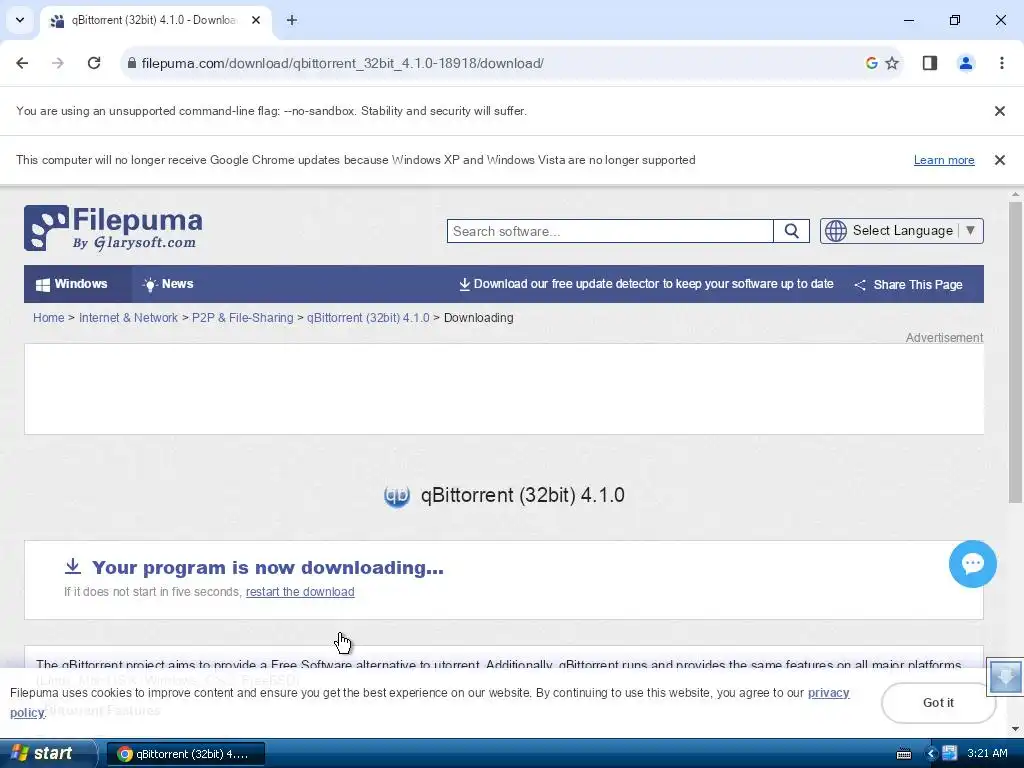Open the News menu item
Screen dimensions: 1024x768
[x=168, y=284]
